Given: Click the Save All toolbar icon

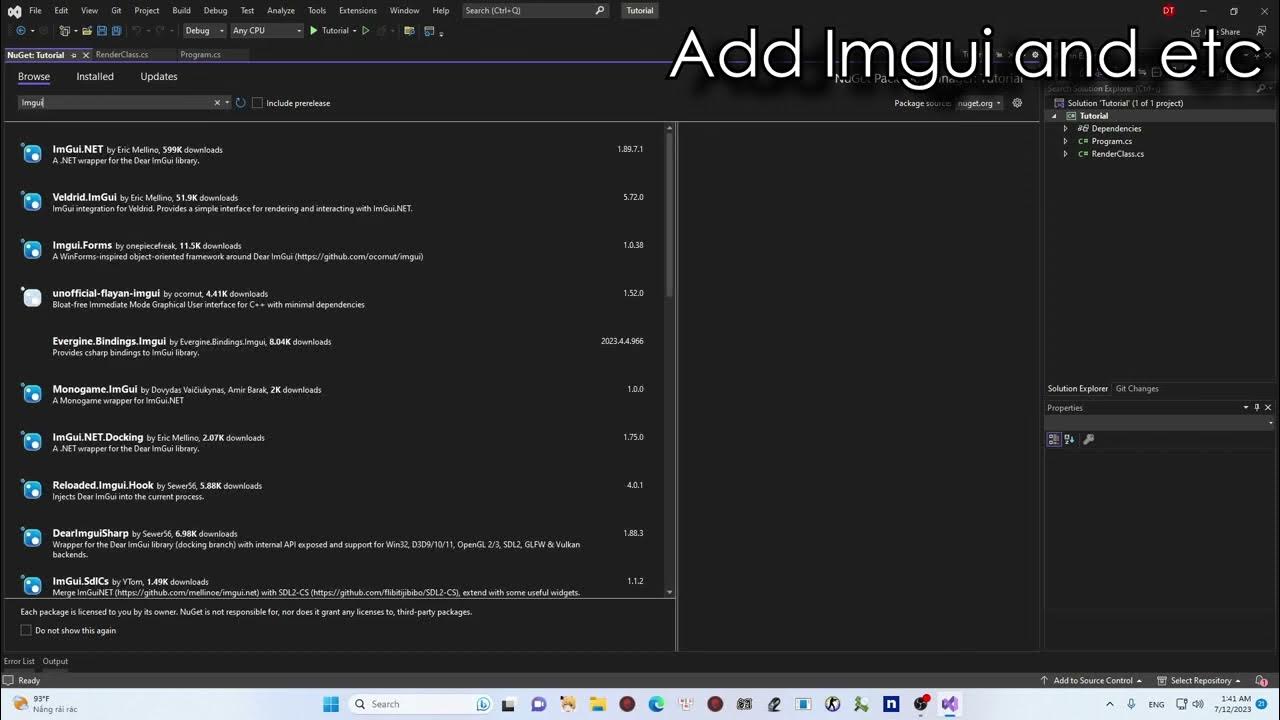Looking at the screenshot, I should [116, 31].
